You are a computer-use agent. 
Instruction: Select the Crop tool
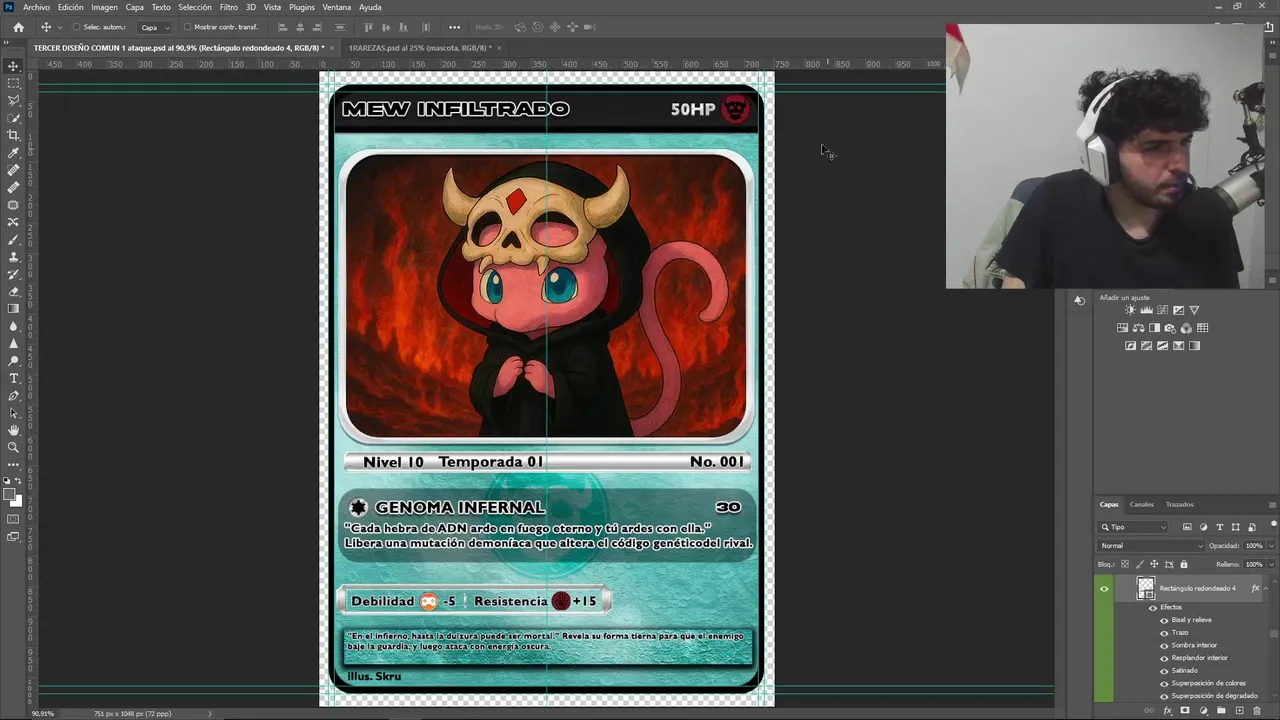click(13, 135)
